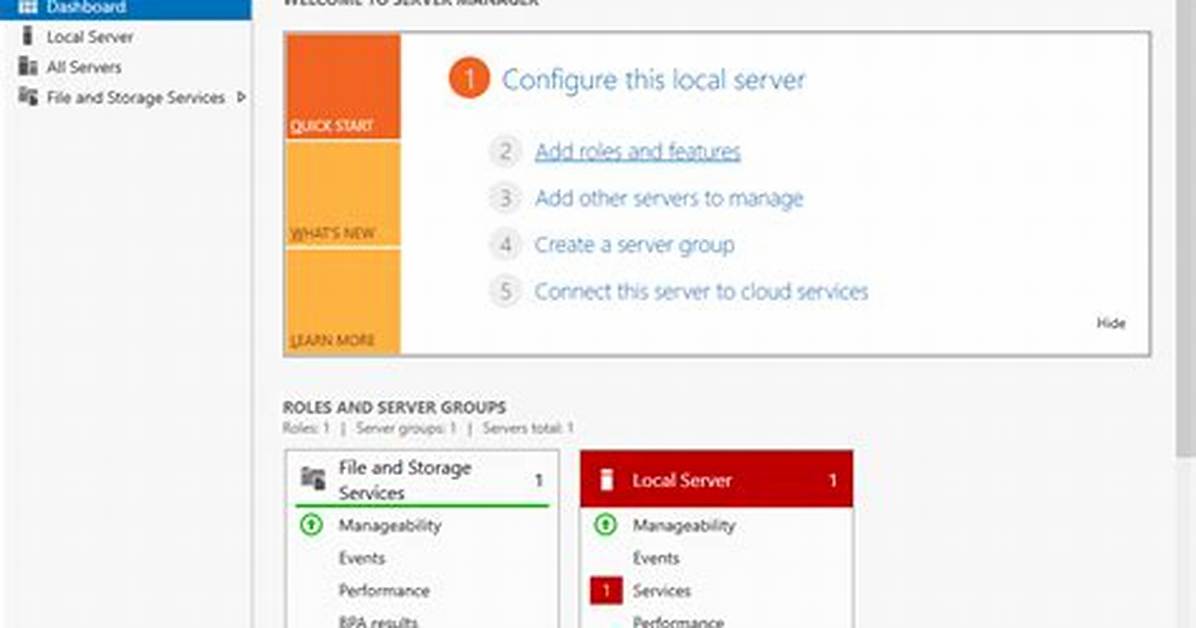Image resolution: width=1196 pixels, height=628 pixels.
Task: Open the red Local Server tile header
Action: click(716, 479)
